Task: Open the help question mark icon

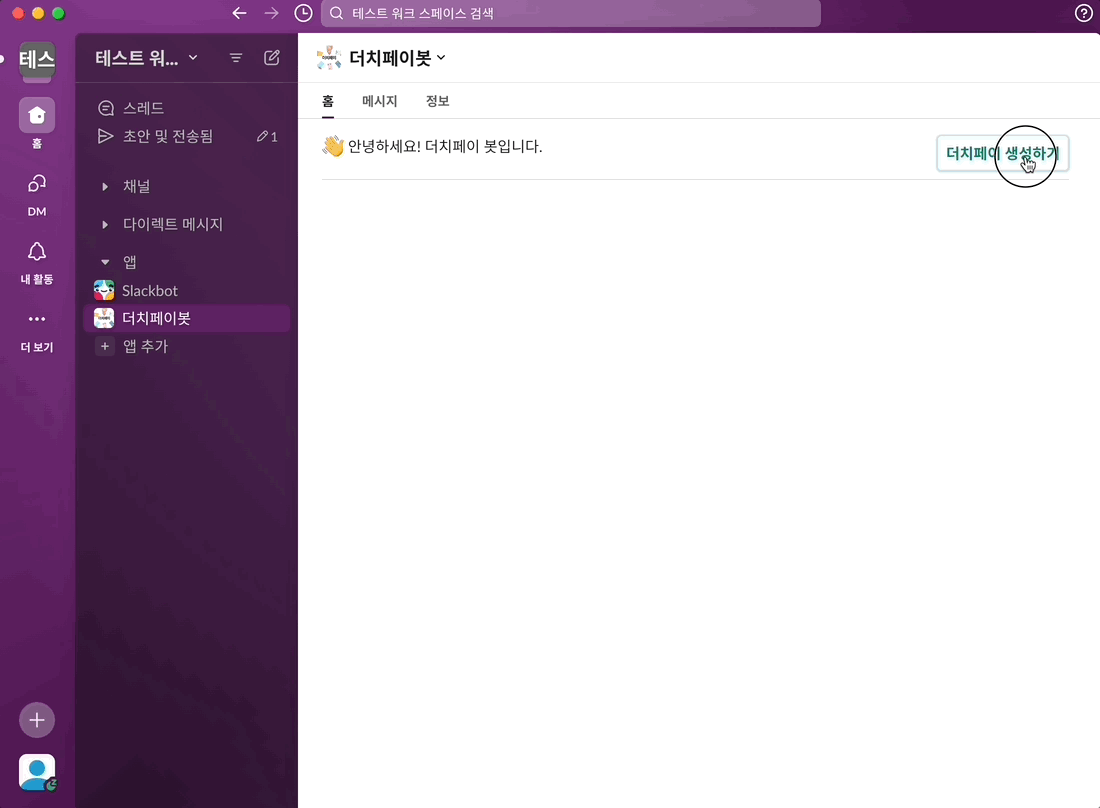Action: coord(1083,13)
